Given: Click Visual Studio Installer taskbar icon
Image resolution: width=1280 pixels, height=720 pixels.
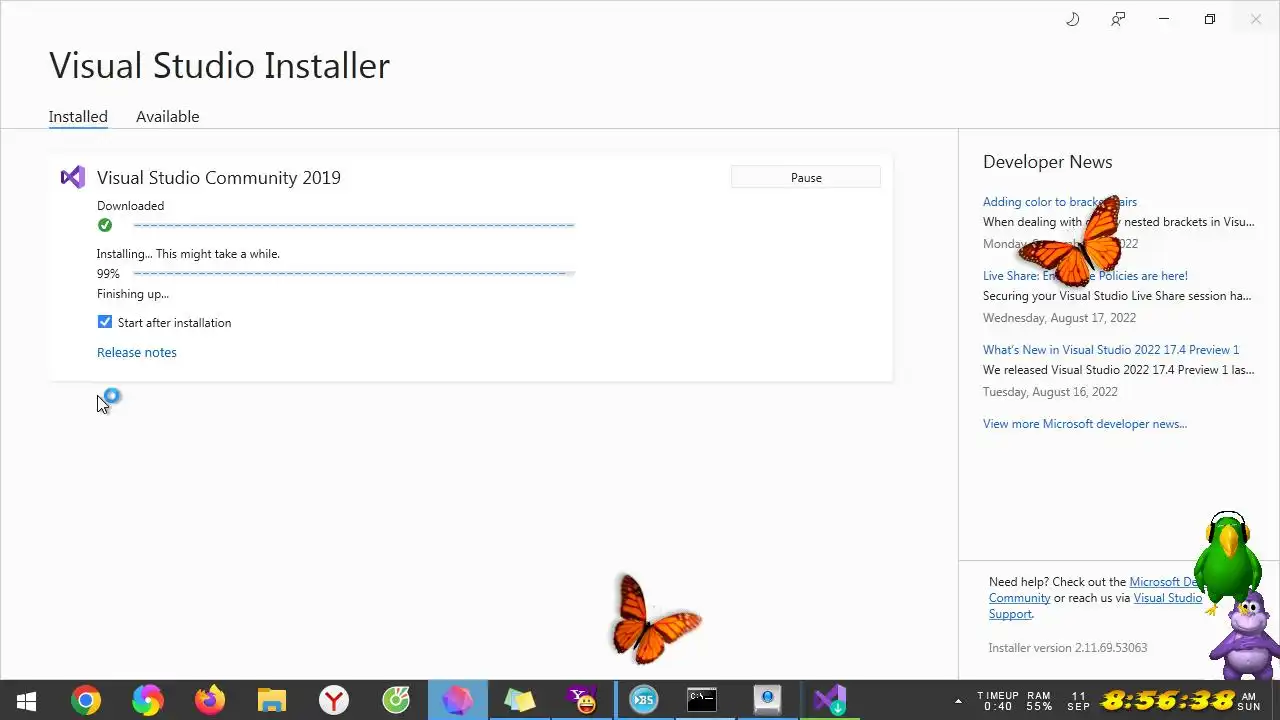Looking at the screenshot, I should coord(829,700).
